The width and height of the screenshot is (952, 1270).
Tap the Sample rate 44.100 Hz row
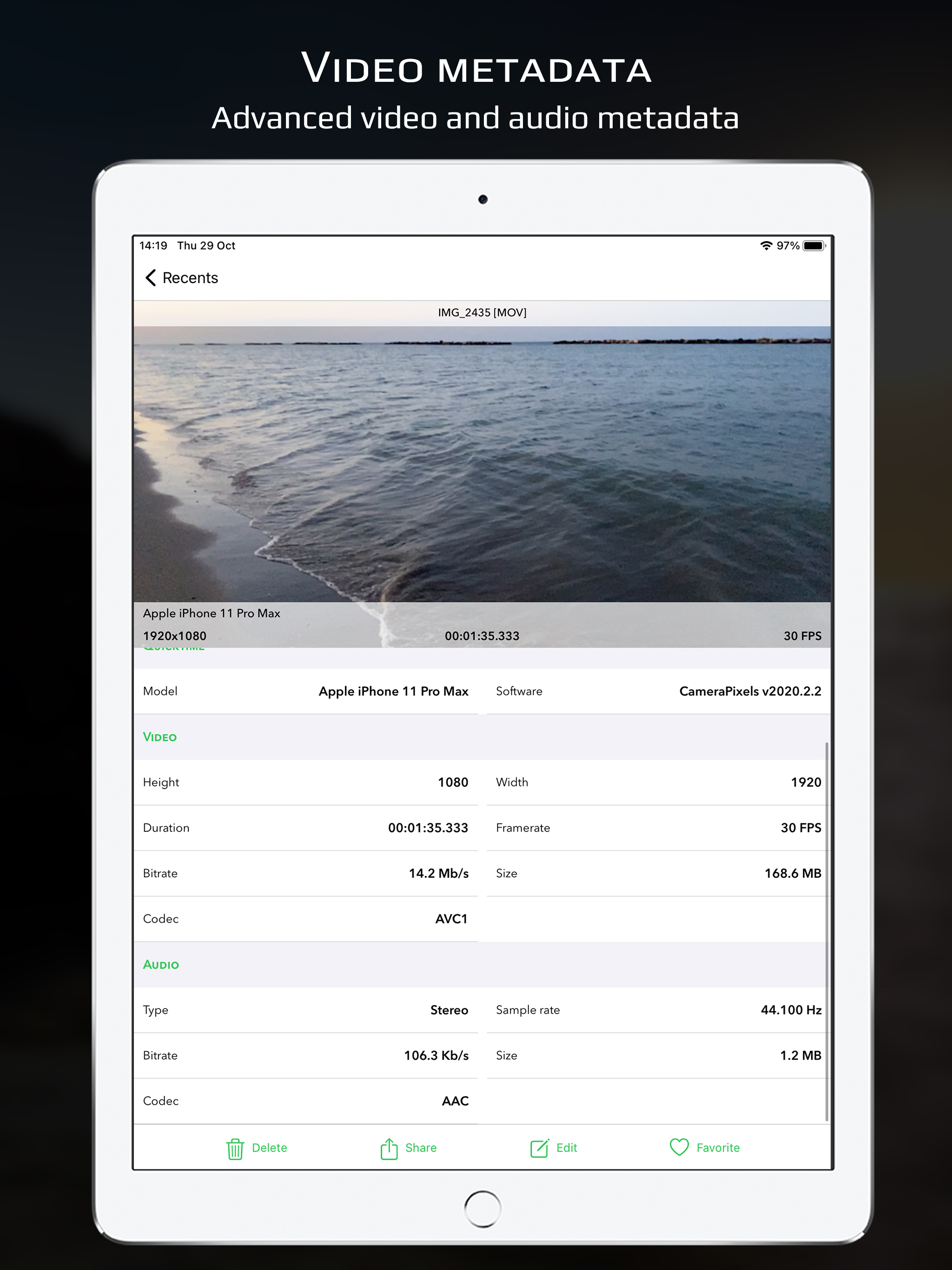[658, 1011]
